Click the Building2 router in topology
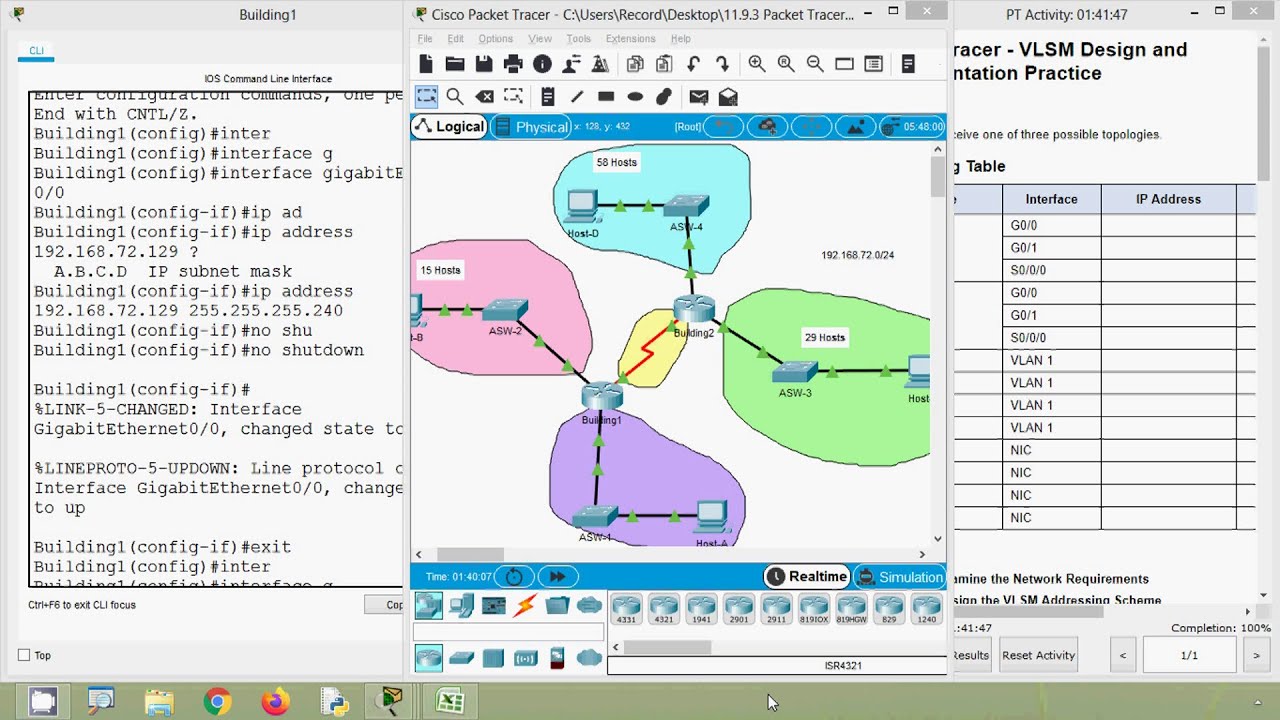This screenshot has width=1280, height=720. (694, 310)
